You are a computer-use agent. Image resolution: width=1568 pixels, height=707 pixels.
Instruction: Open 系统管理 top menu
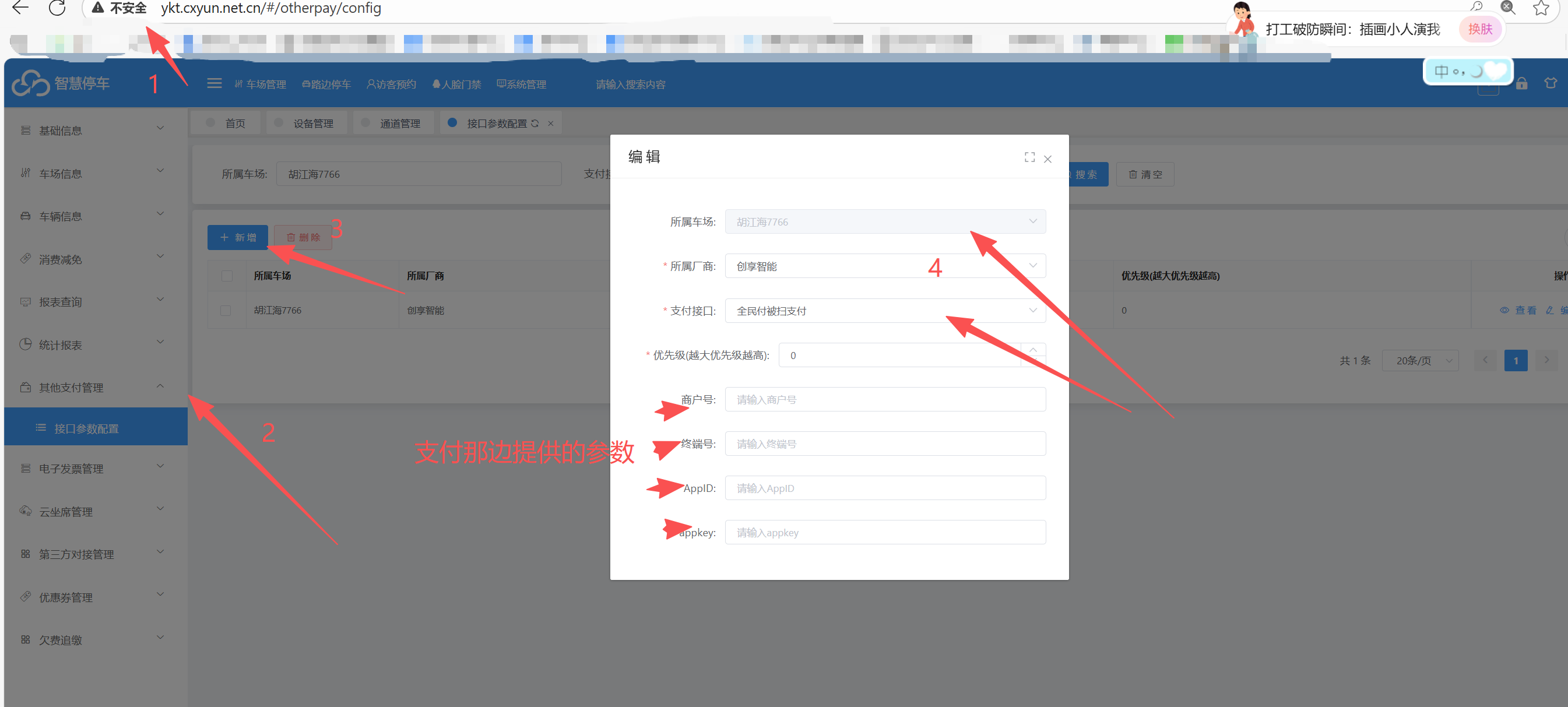[x=521, y=85]
